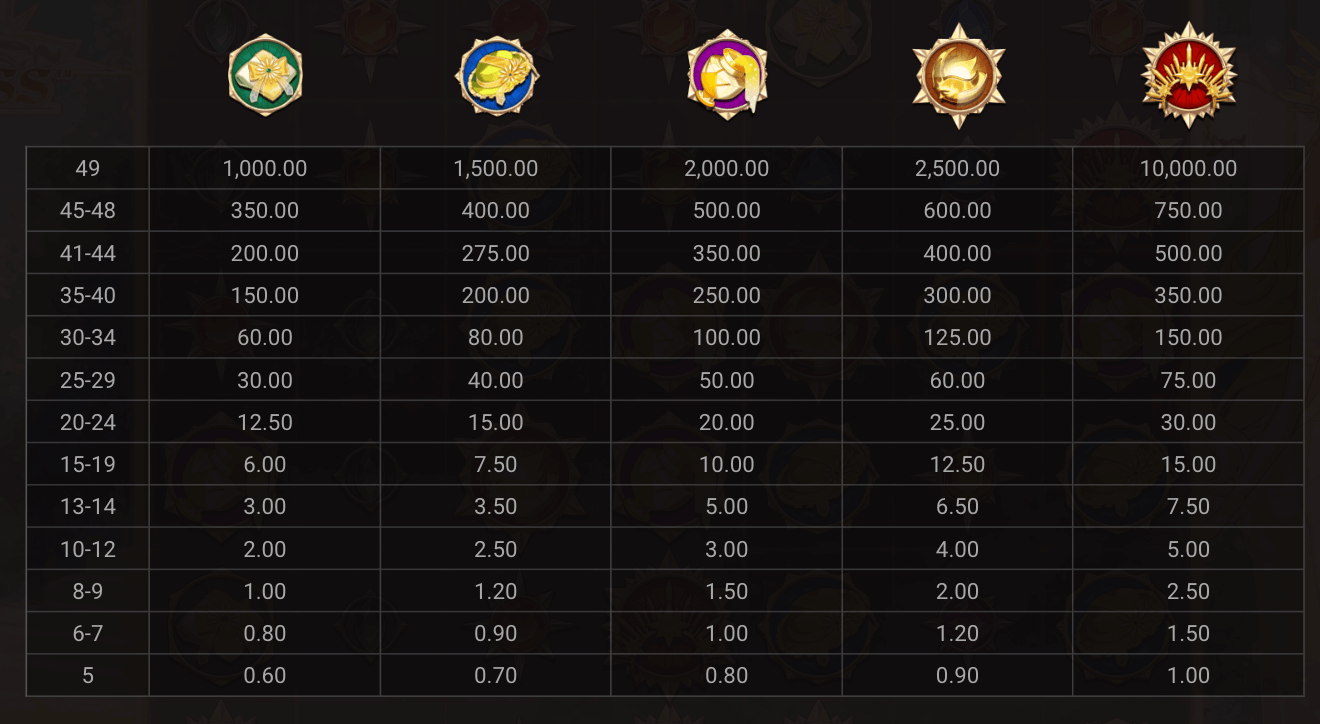Click the 8-9 cluster size row label
1320x724 pixels.
(x=88, y=592)
